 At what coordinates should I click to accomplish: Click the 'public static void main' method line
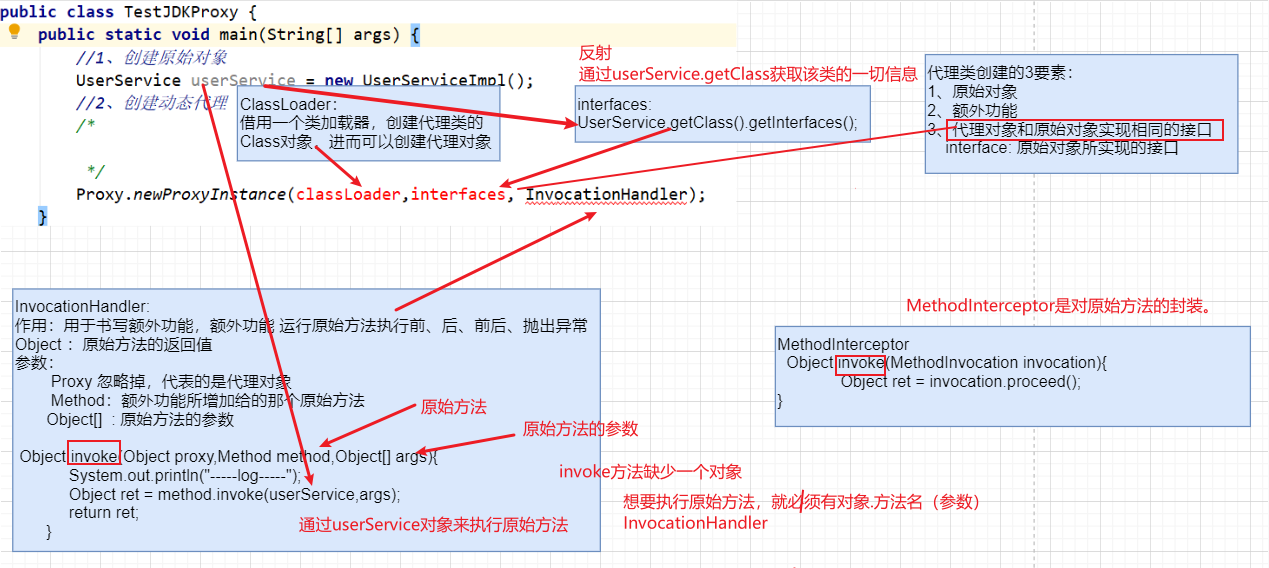click(x=229, y=34)
